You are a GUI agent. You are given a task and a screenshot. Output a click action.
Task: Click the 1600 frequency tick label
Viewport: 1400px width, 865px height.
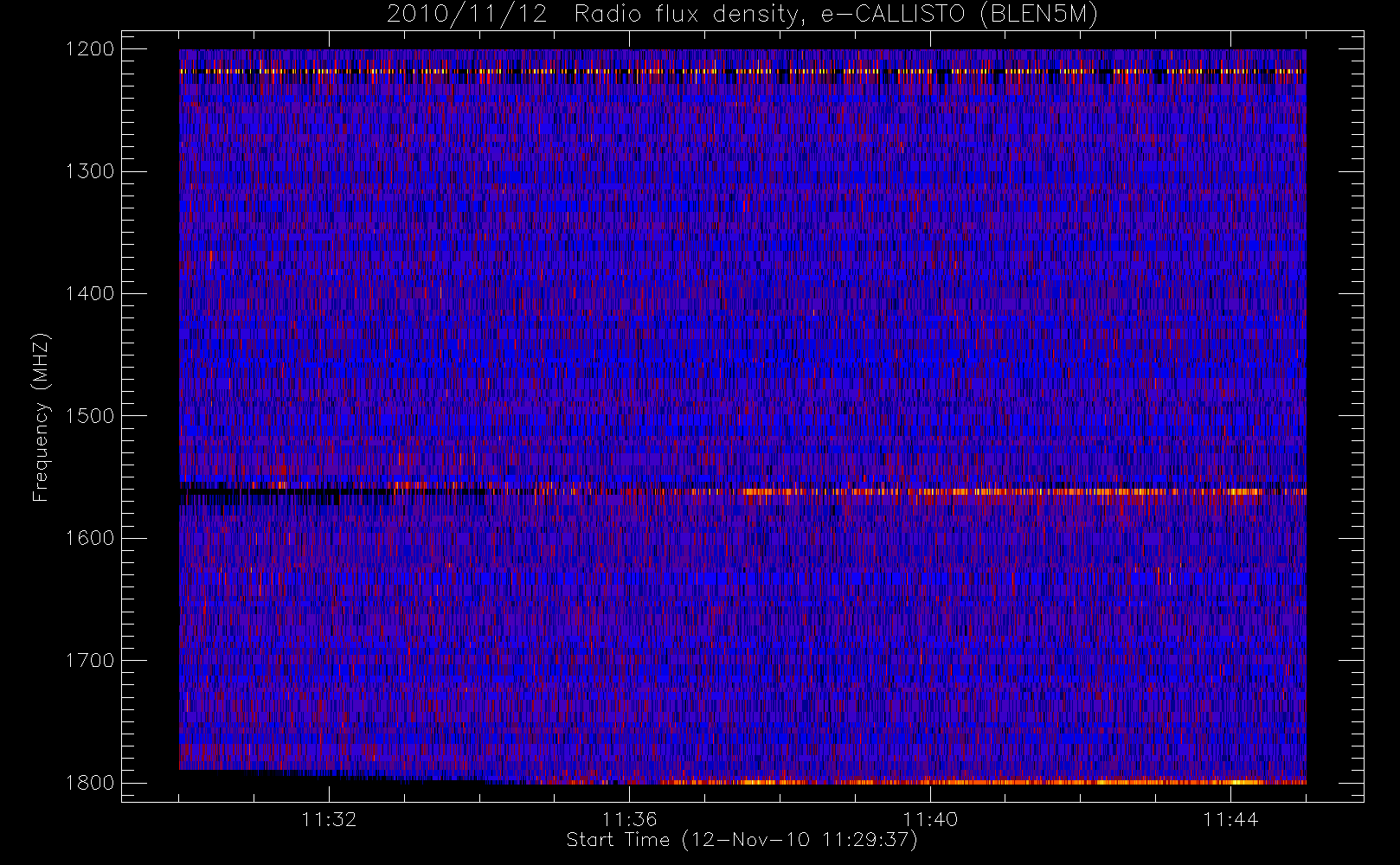tap(90, 538)
